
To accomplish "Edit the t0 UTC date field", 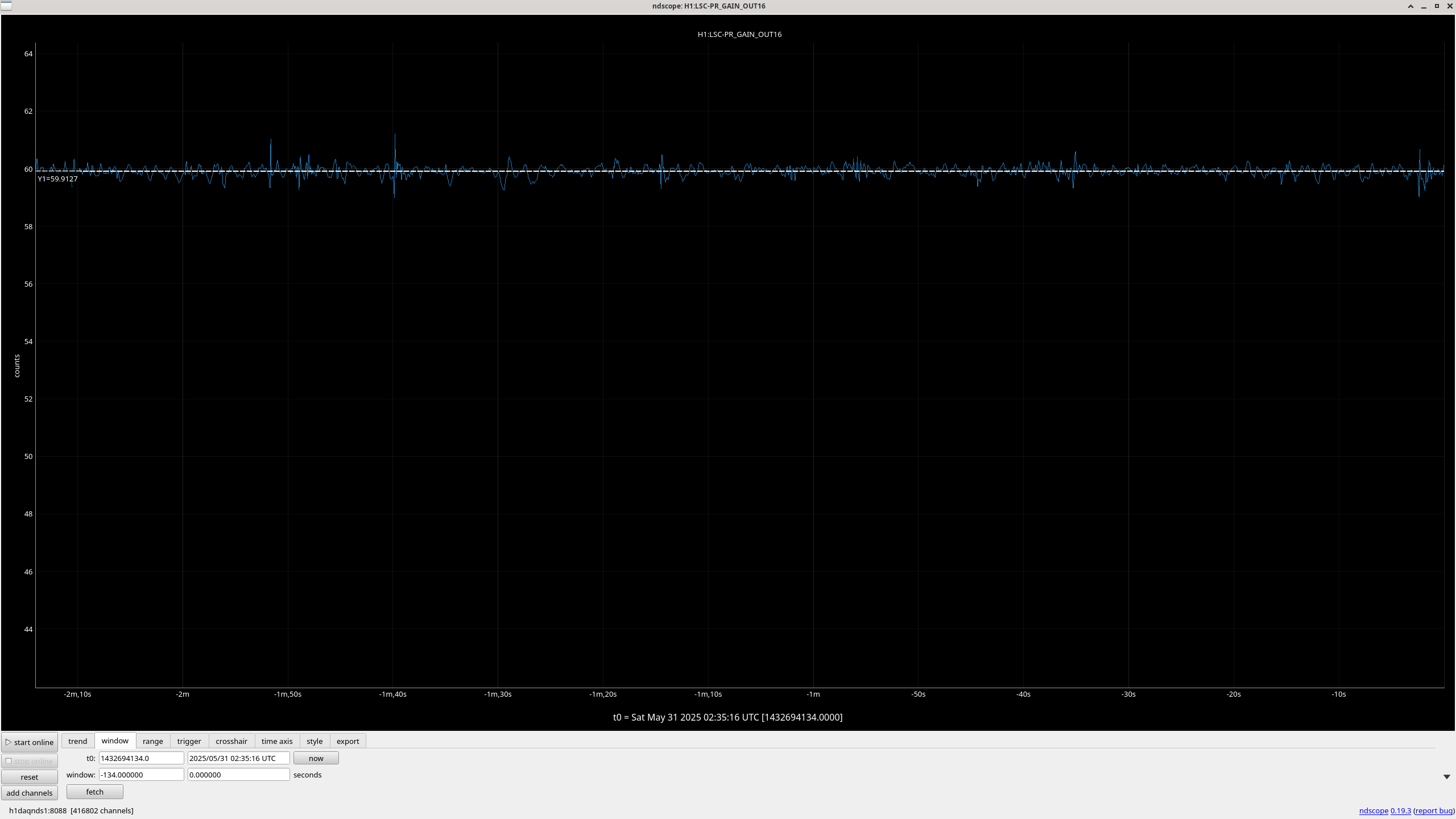I will click(239, 758).
